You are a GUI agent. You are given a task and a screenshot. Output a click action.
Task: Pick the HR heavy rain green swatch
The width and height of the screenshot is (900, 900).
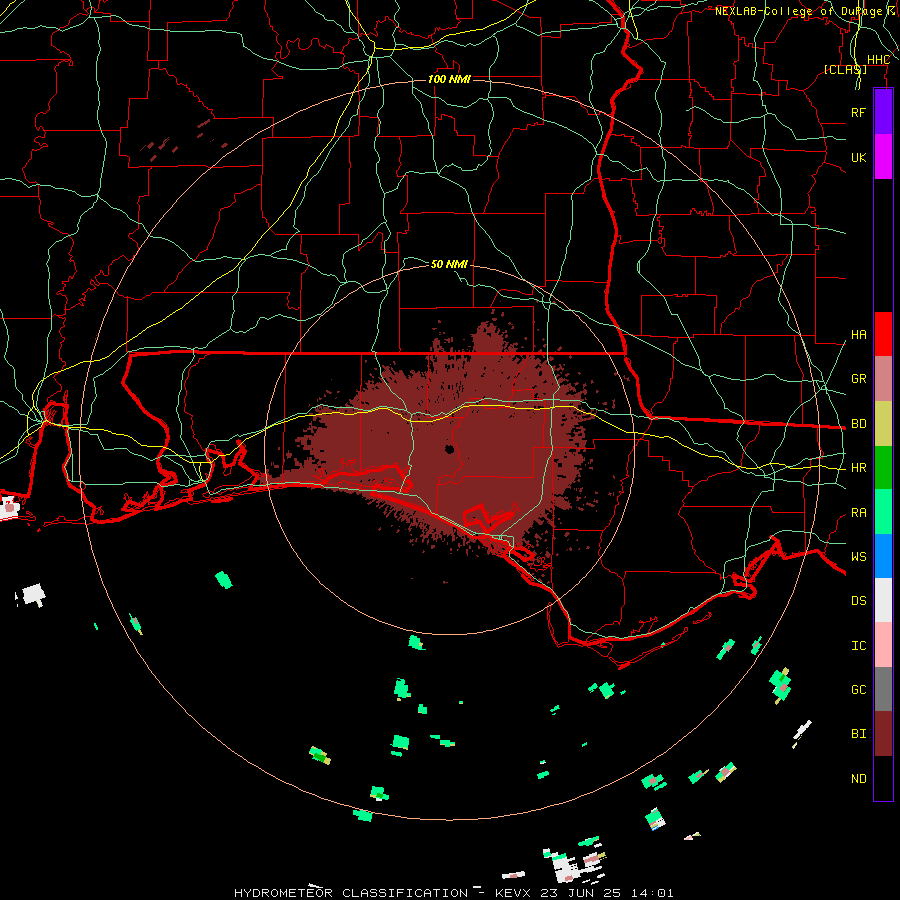click(883, 468)
